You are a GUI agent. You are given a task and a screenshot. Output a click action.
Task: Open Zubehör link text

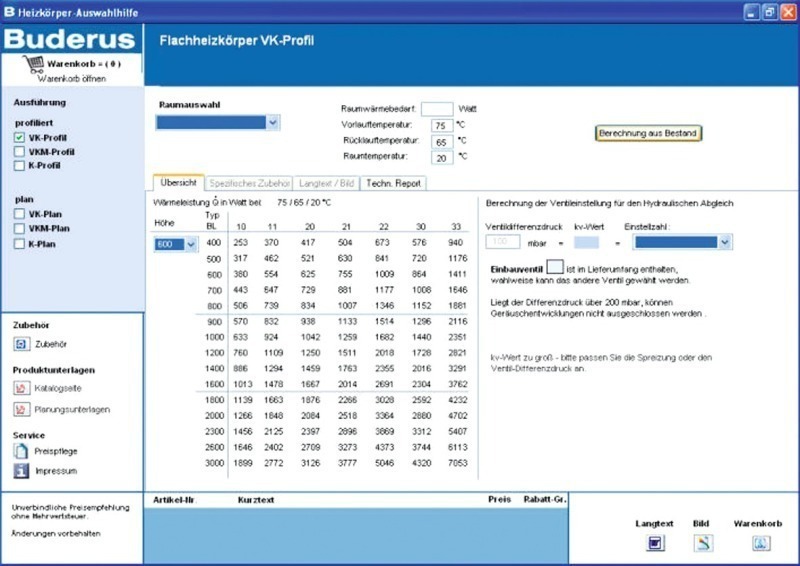[51, 344]
